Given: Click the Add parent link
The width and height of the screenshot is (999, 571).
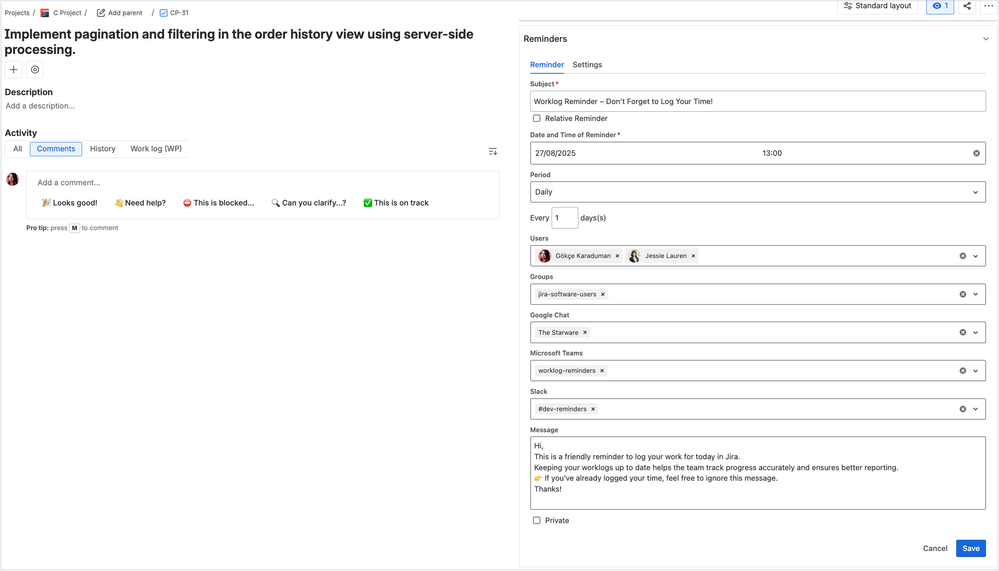Looking at the screenshot, I should point(125,13).
